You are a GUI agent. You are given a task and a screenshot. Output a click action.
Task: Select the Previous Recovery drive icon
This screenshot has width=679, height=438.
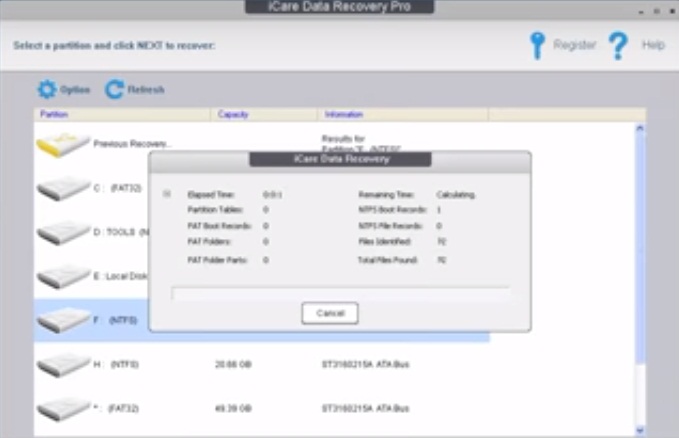pyautogui.click(x=63, y=145)
